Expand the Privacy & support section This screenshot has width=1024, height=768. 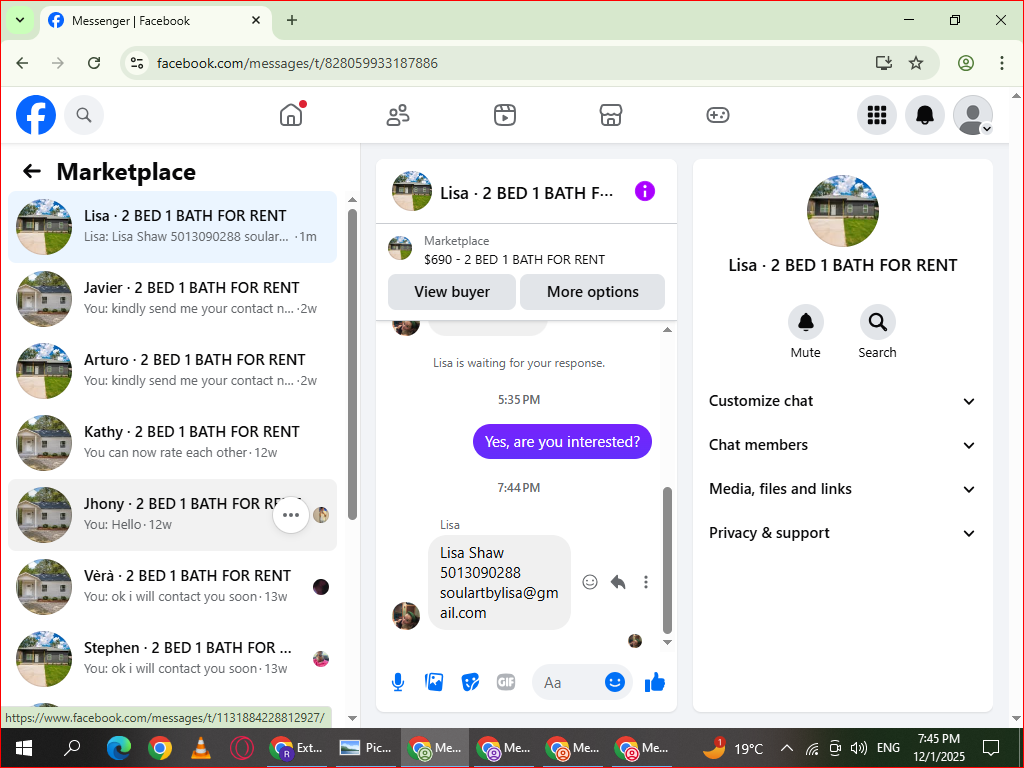[842, 533]
